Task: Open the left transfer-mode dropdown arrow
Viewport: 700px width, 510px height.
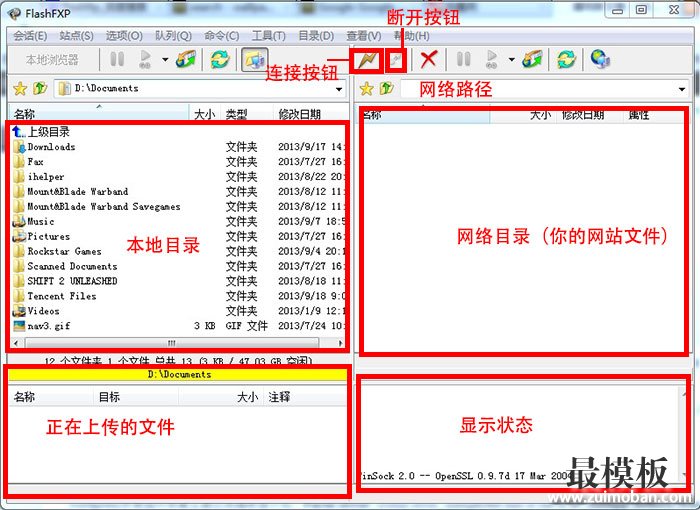Action: coord(165,59)
